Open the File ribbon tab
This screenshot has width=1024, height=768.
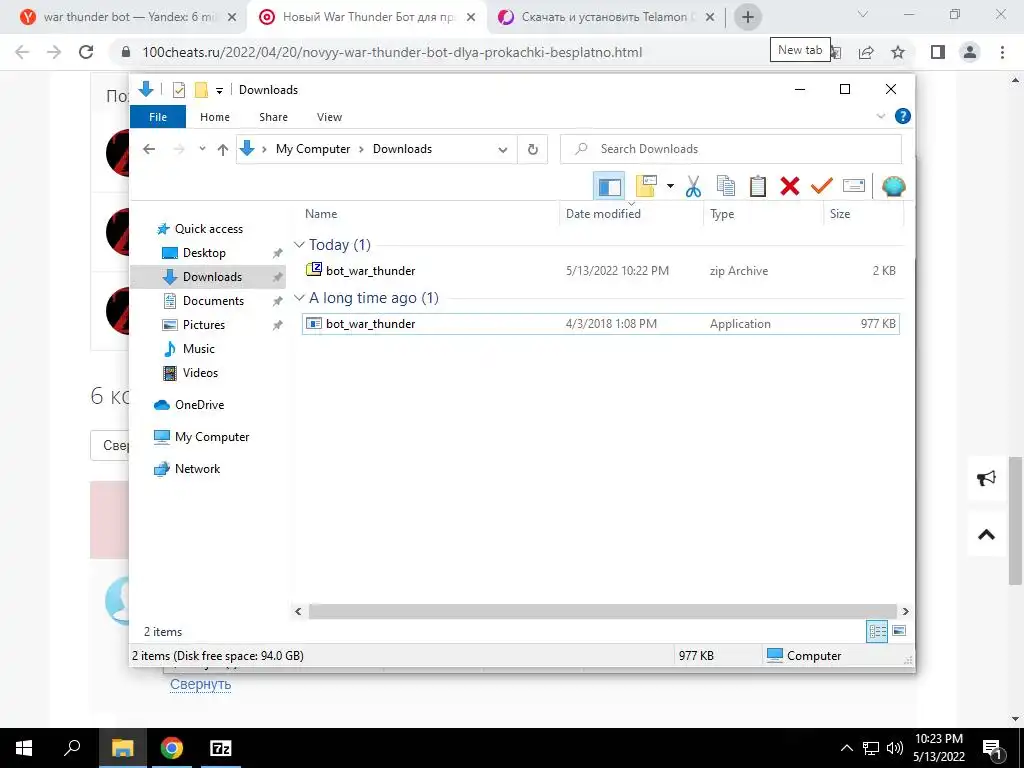[158, 117]
